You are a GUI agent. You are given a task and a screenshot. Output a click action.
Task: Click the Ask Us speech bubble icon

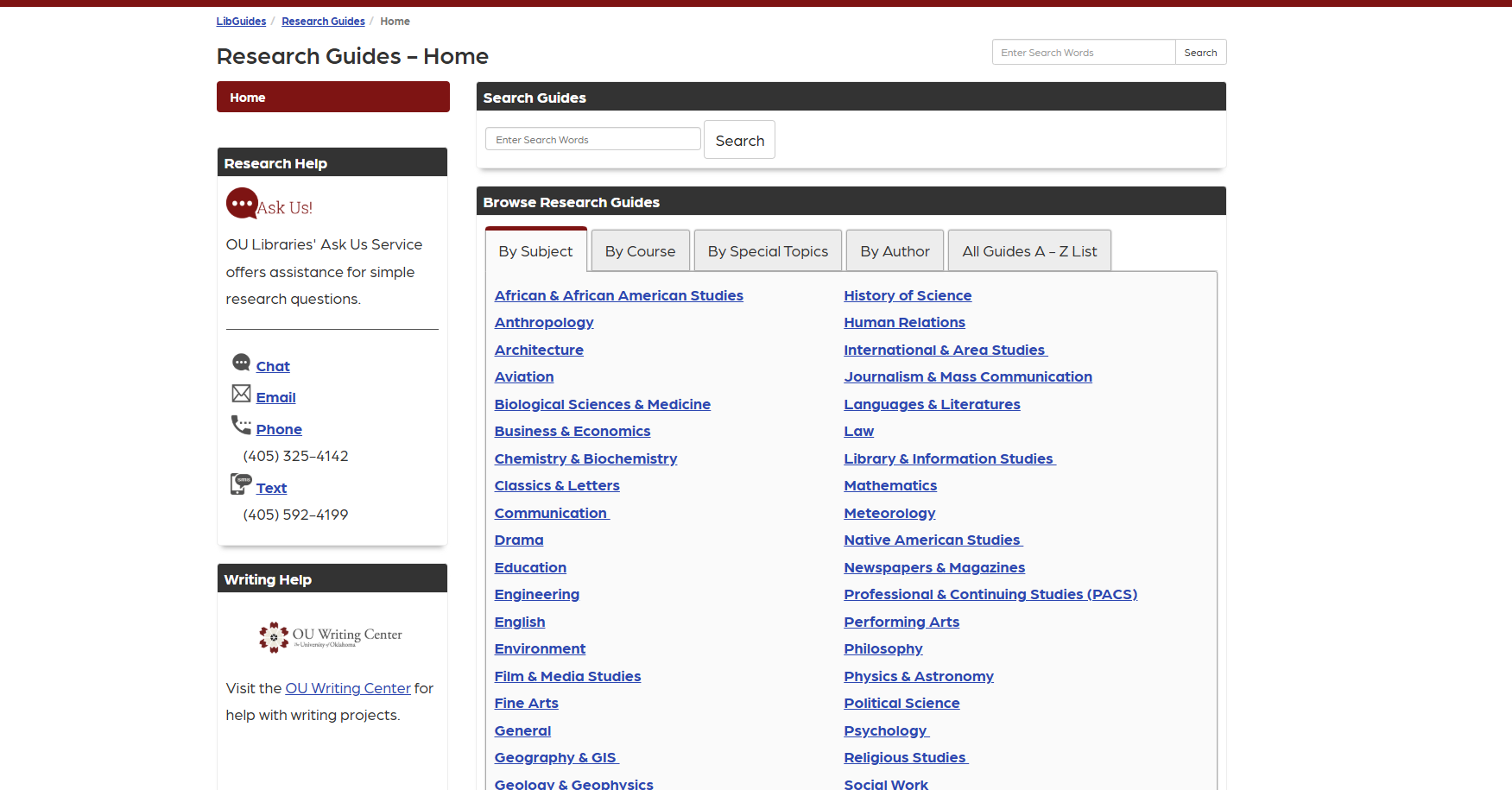click(x=242, y=204)
